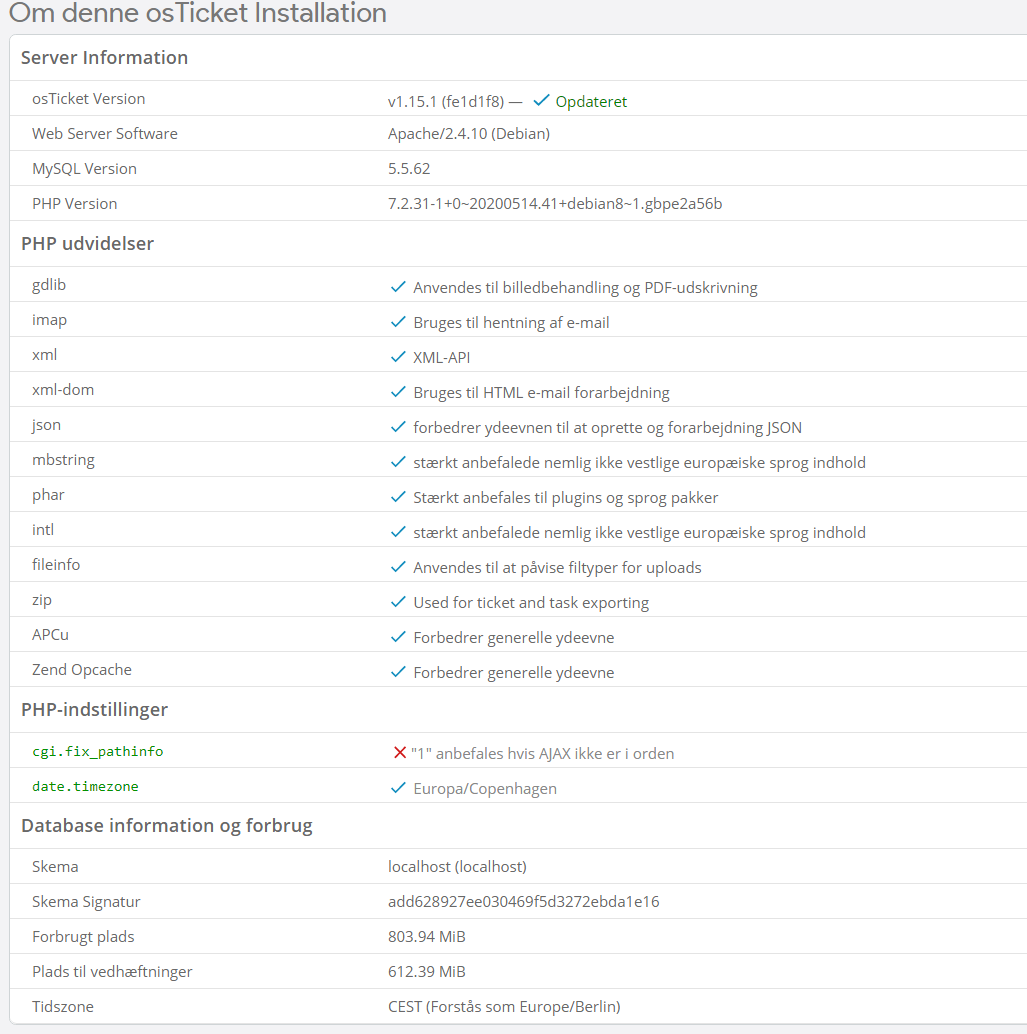
Task: Click the Opdateret version status link
Action: pyautogui.click(x=590, y=102)
